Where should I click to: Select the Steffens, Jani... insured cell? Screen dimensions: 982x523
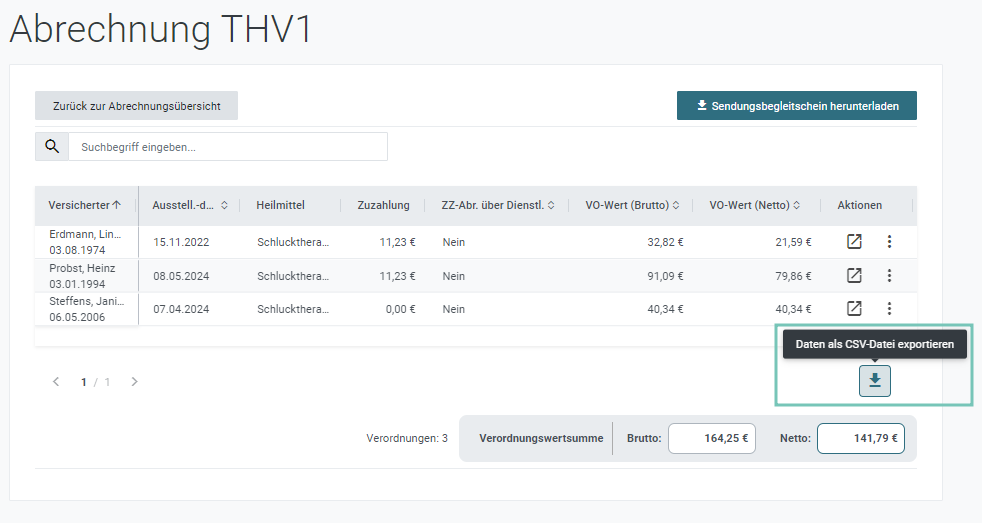[86, 309]
